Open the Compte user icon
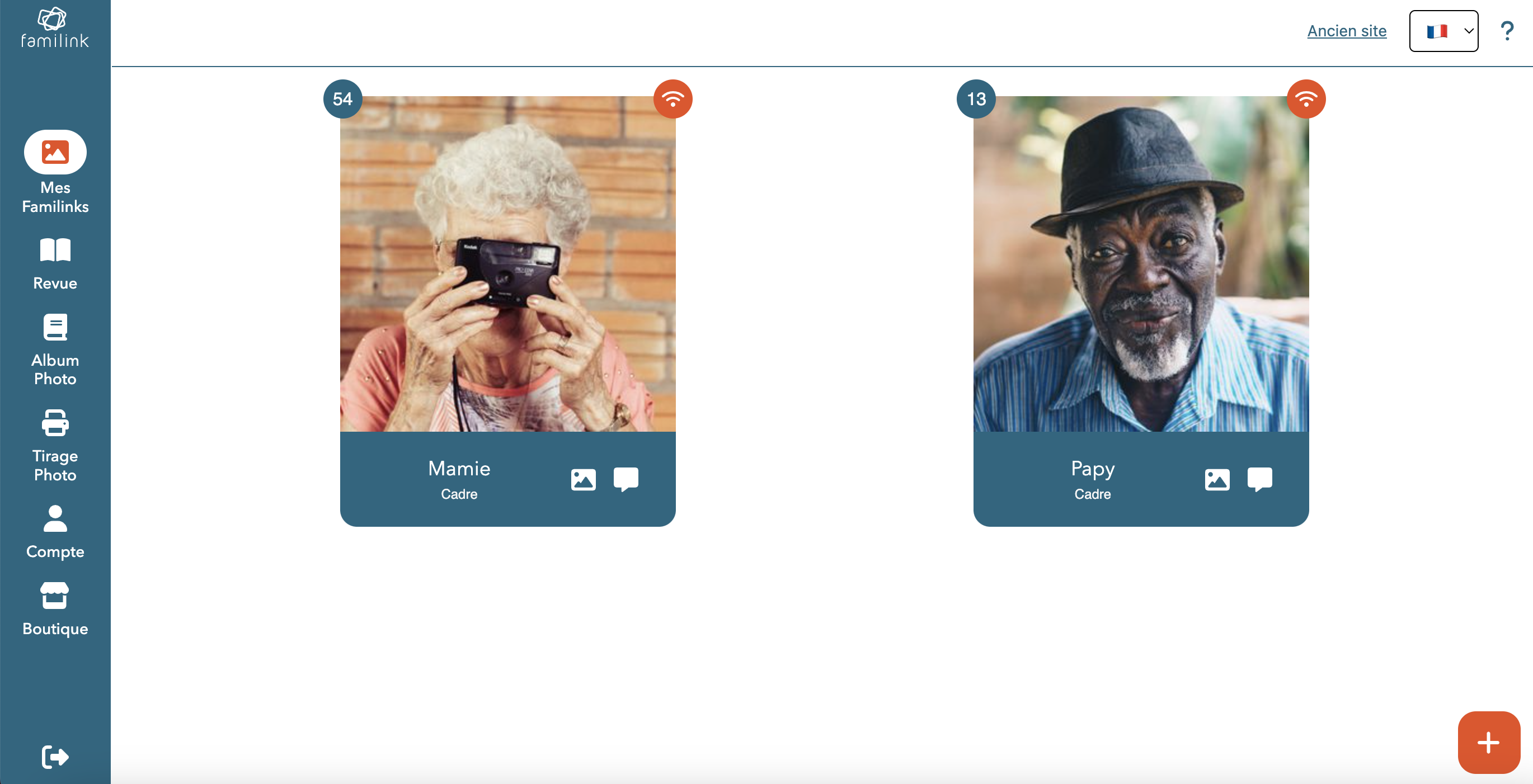This screenshot has height=784, width=1533. point(55,519)
